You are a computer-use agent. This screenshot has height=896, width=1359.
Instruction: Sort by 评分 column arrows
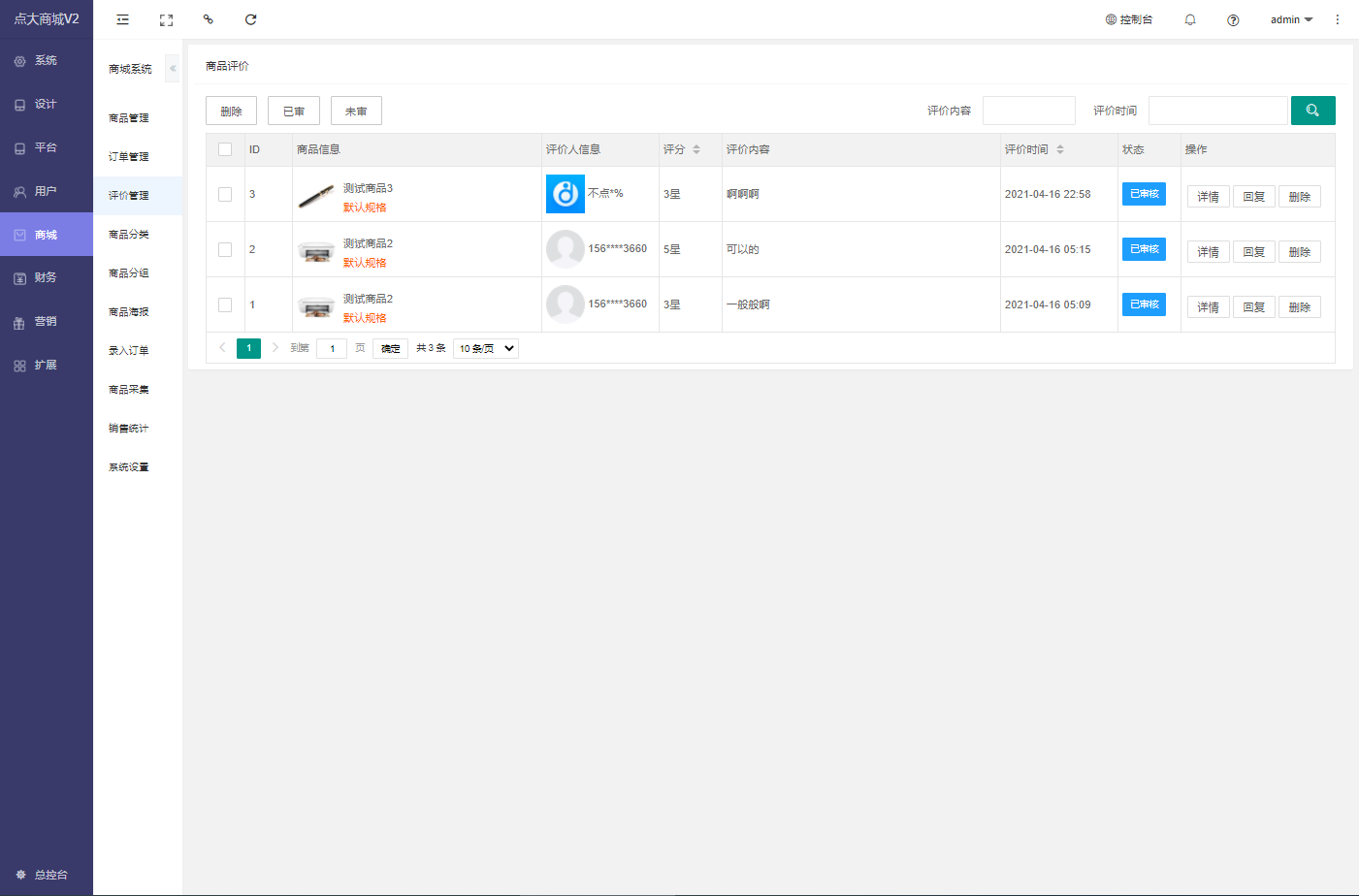[696, 149]
